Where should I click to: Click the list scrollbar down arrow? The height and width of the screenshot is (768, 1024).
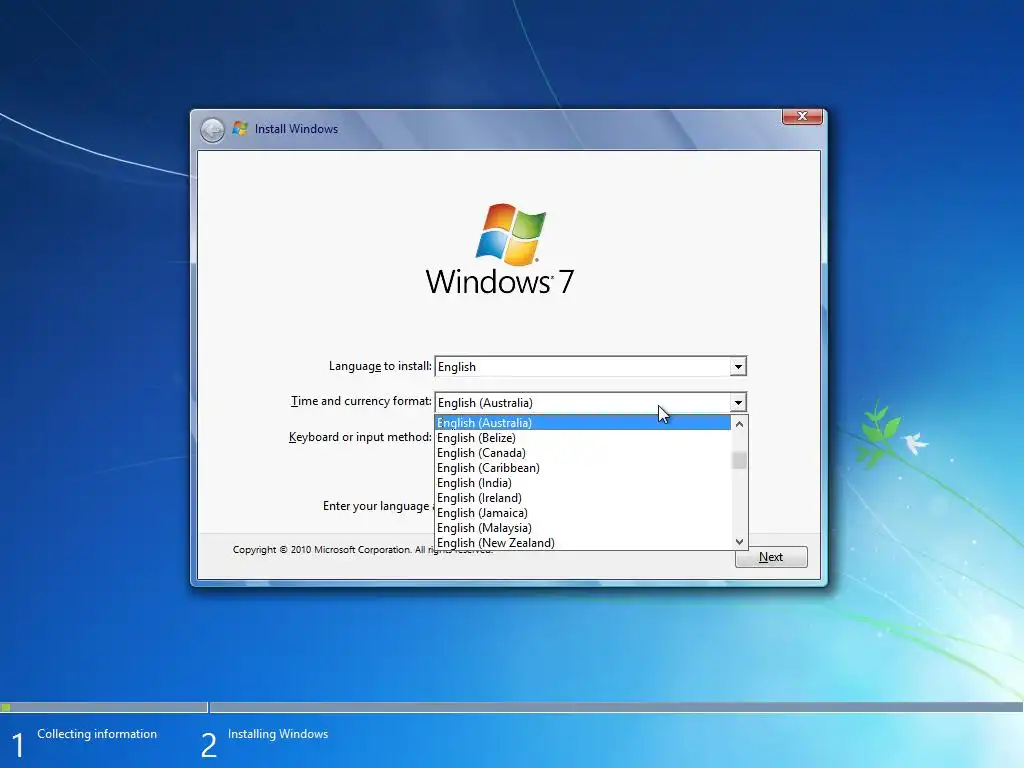coord(739,541)
